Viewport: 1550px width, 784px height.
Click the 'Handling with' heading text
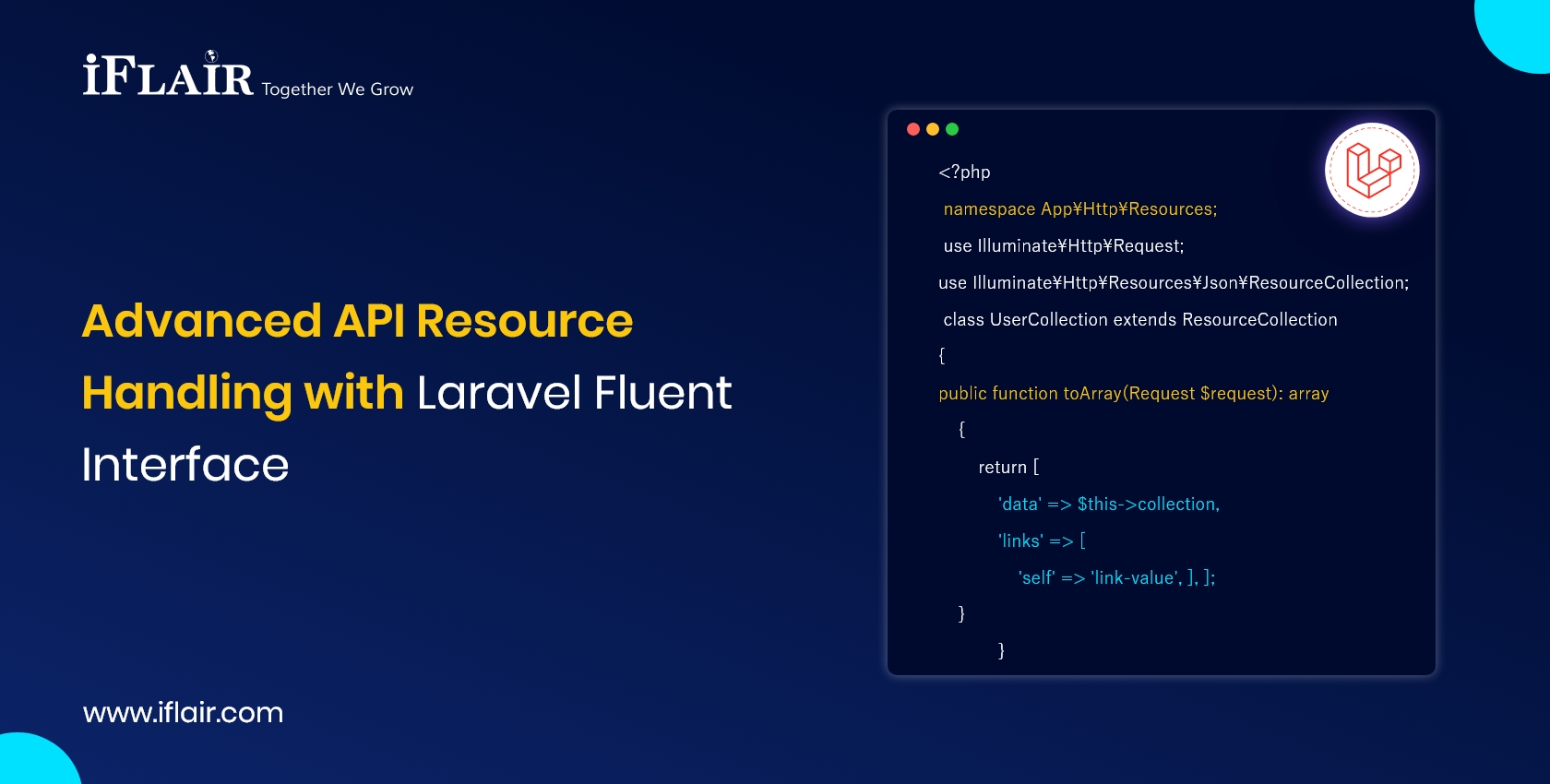coord(243,394)
